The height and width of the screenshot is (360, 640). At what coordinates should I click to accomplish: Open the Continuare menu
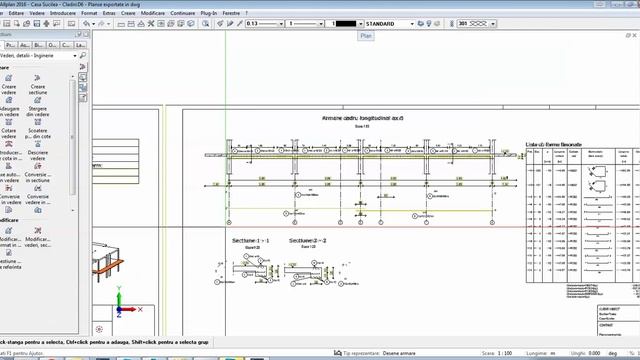coord(182,13)
